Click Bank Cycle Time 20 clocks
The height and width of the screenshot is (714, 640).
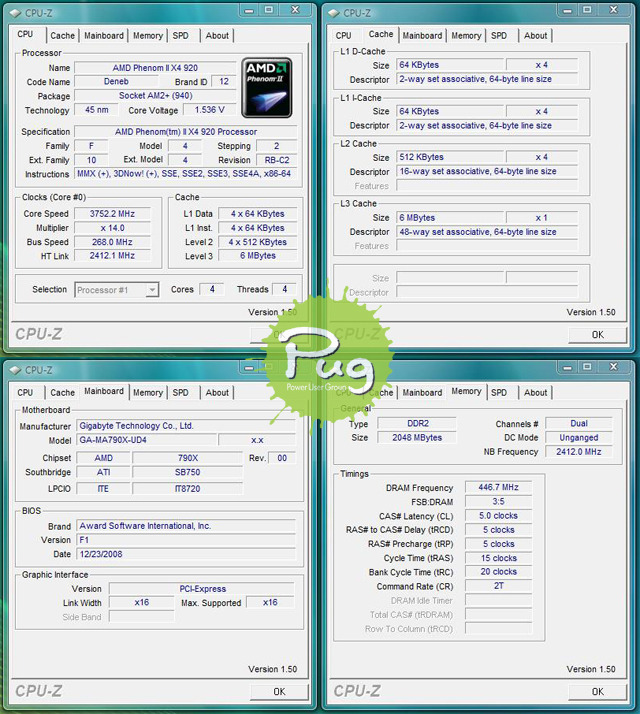tap(498, 571)
